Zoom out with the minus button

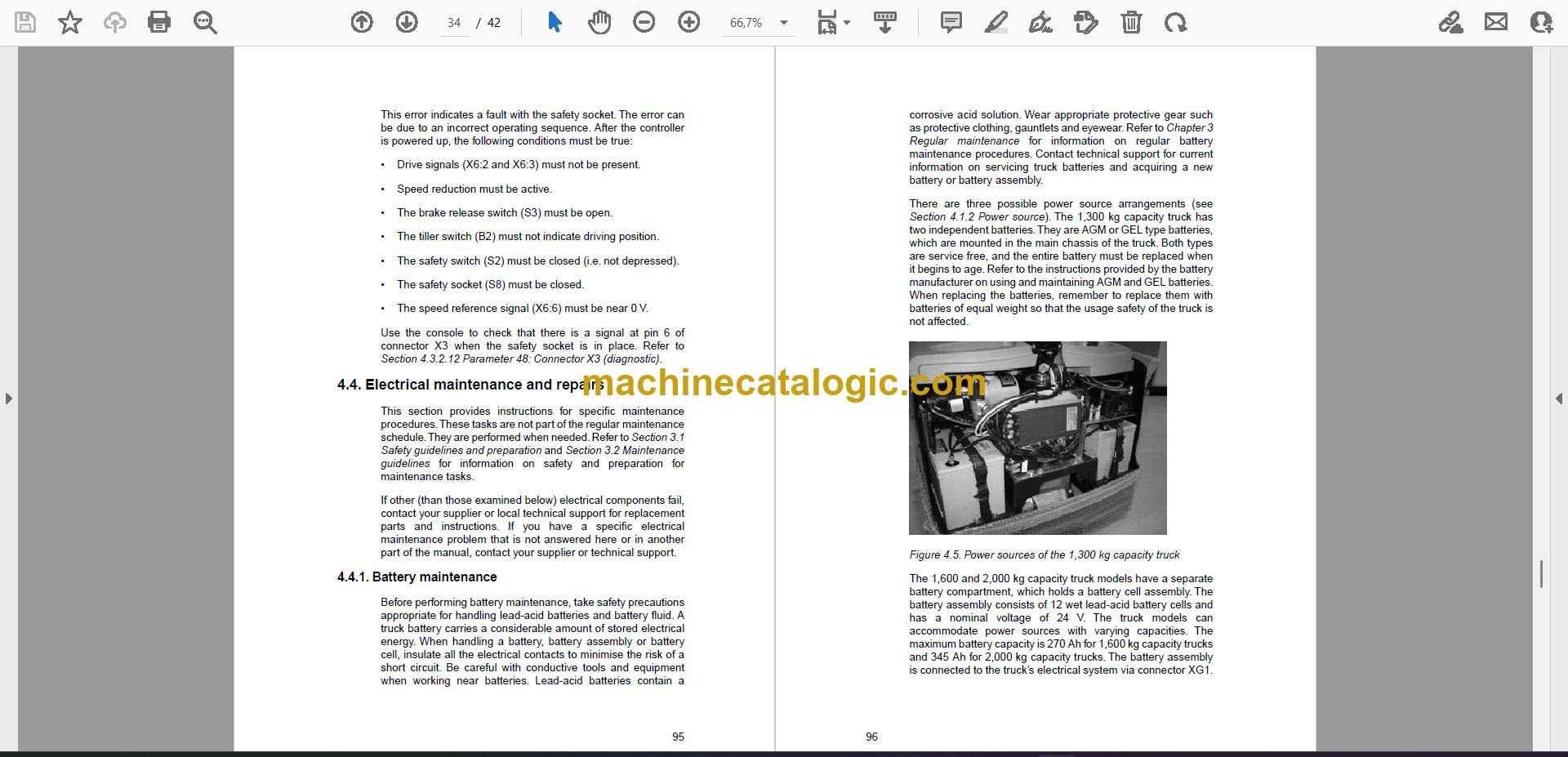tap(644, 22)
